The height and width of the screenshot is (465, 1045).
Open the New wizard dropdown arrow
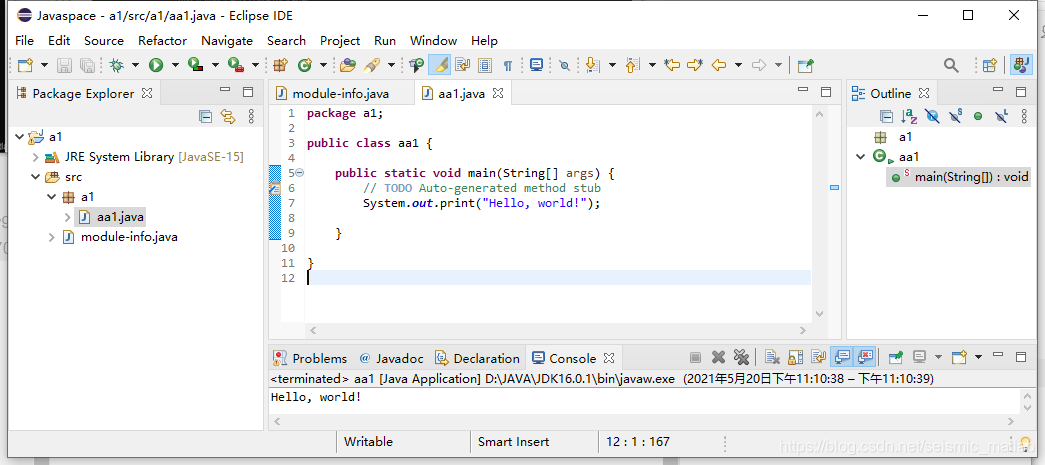[x=45, y=65]
